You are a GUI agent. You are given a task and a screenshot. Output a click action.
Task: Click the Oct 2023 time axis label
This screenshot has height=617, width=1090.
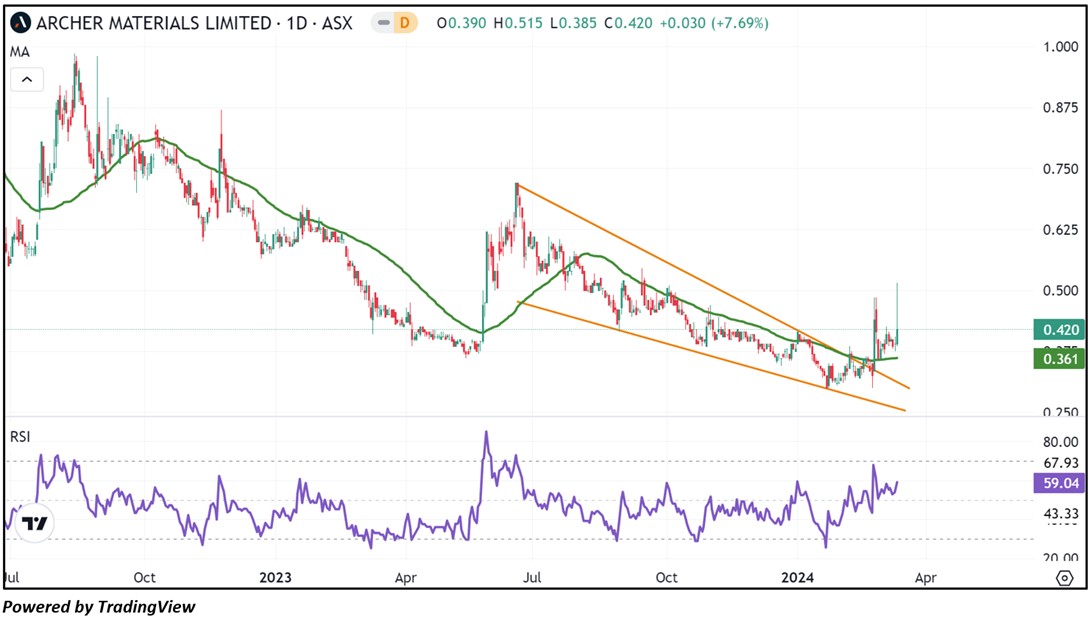click(x=667, y=577)
